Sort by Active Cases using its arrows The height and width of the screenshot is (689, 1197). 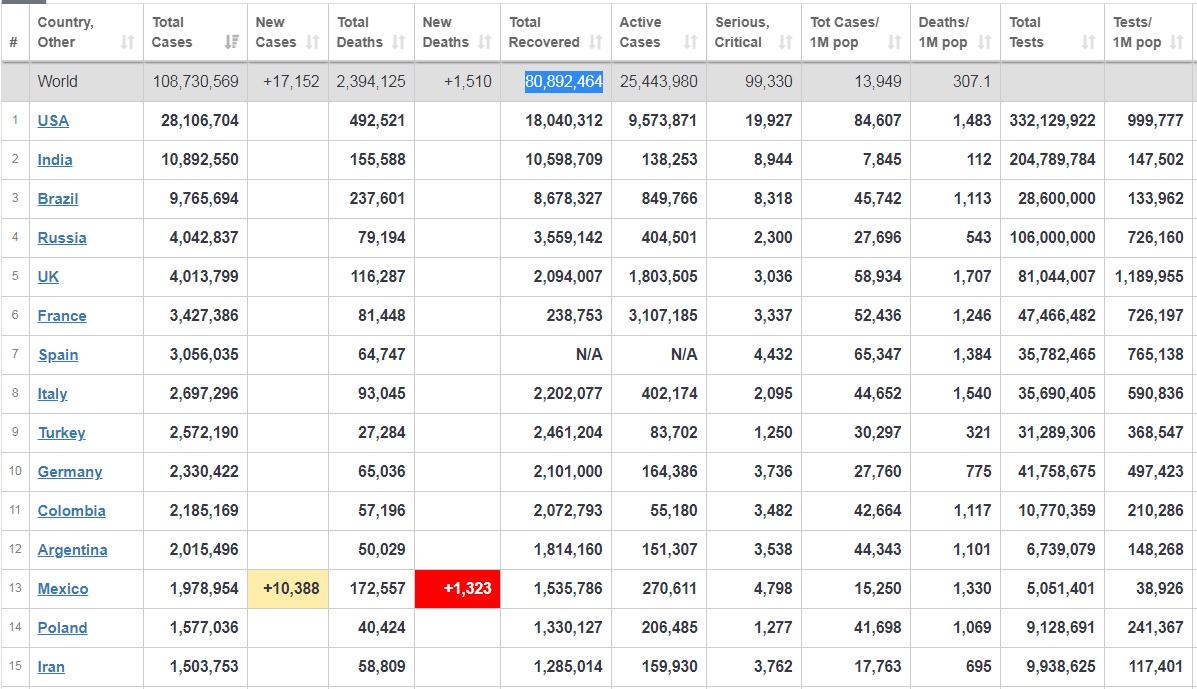(x=690, y=42)
